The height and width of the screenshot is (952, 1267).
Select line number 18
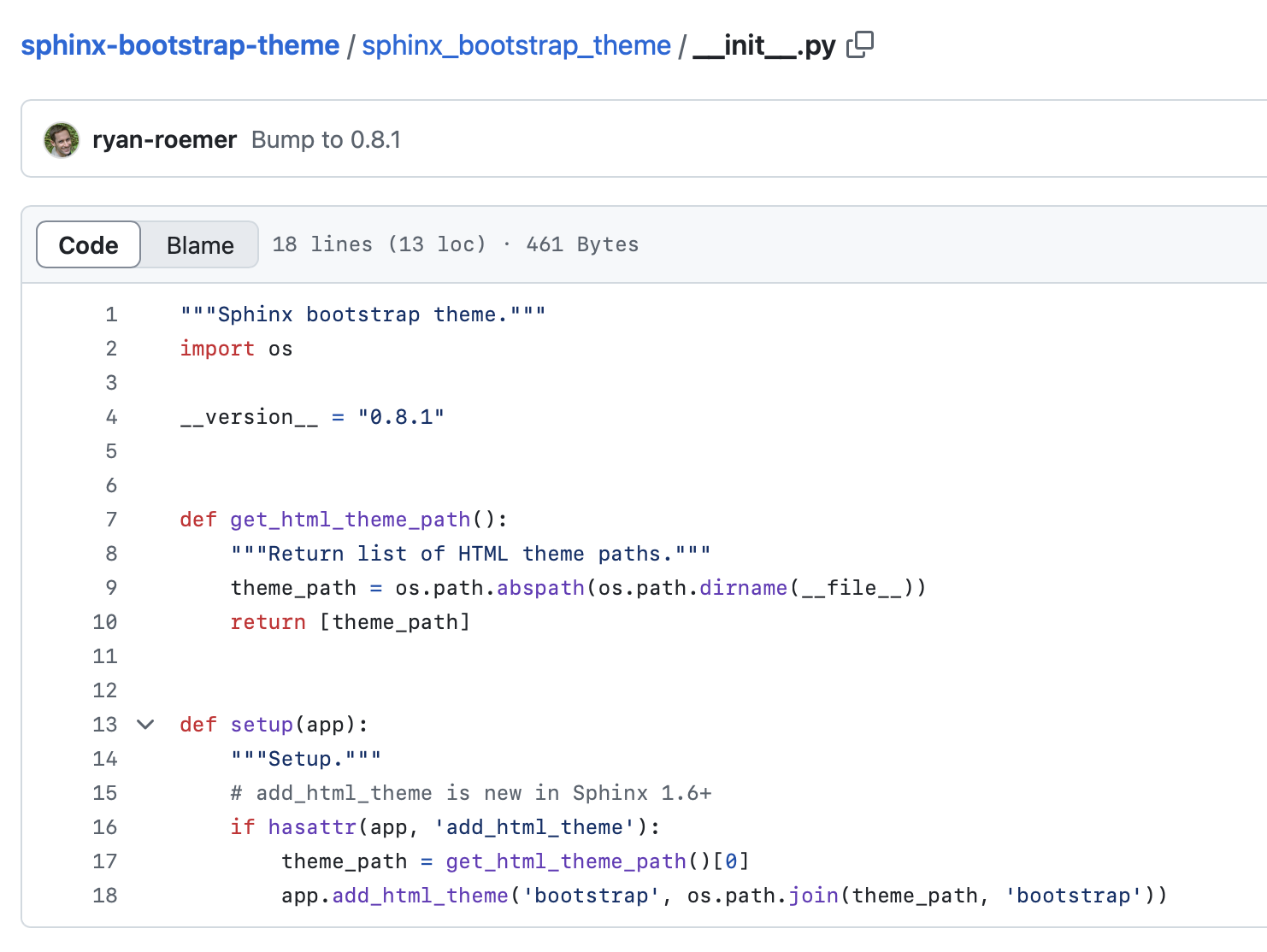tap(105, 896)
